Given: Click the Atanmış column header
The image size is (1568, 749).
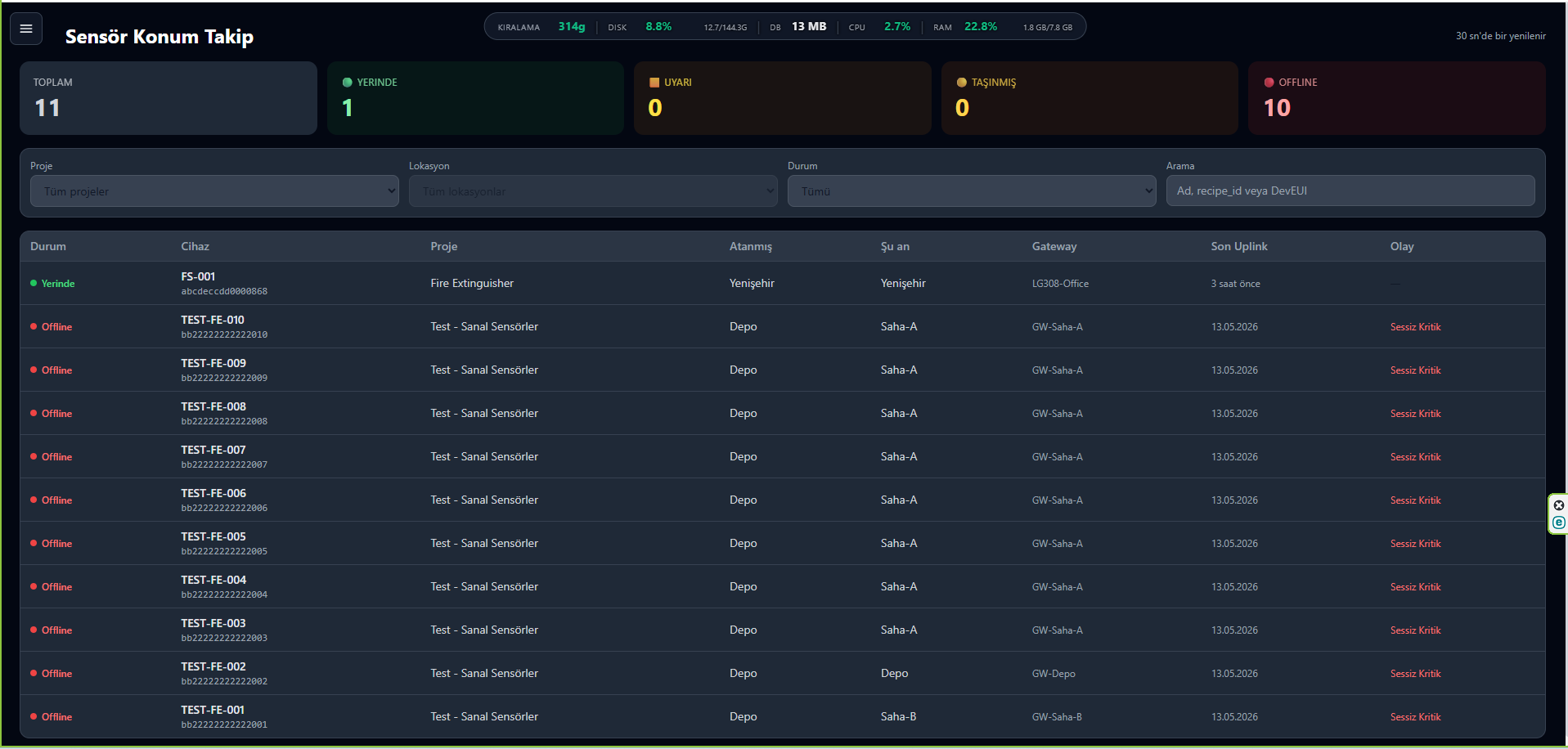Looking at the screenshot, I should click(x=751, y=246).
